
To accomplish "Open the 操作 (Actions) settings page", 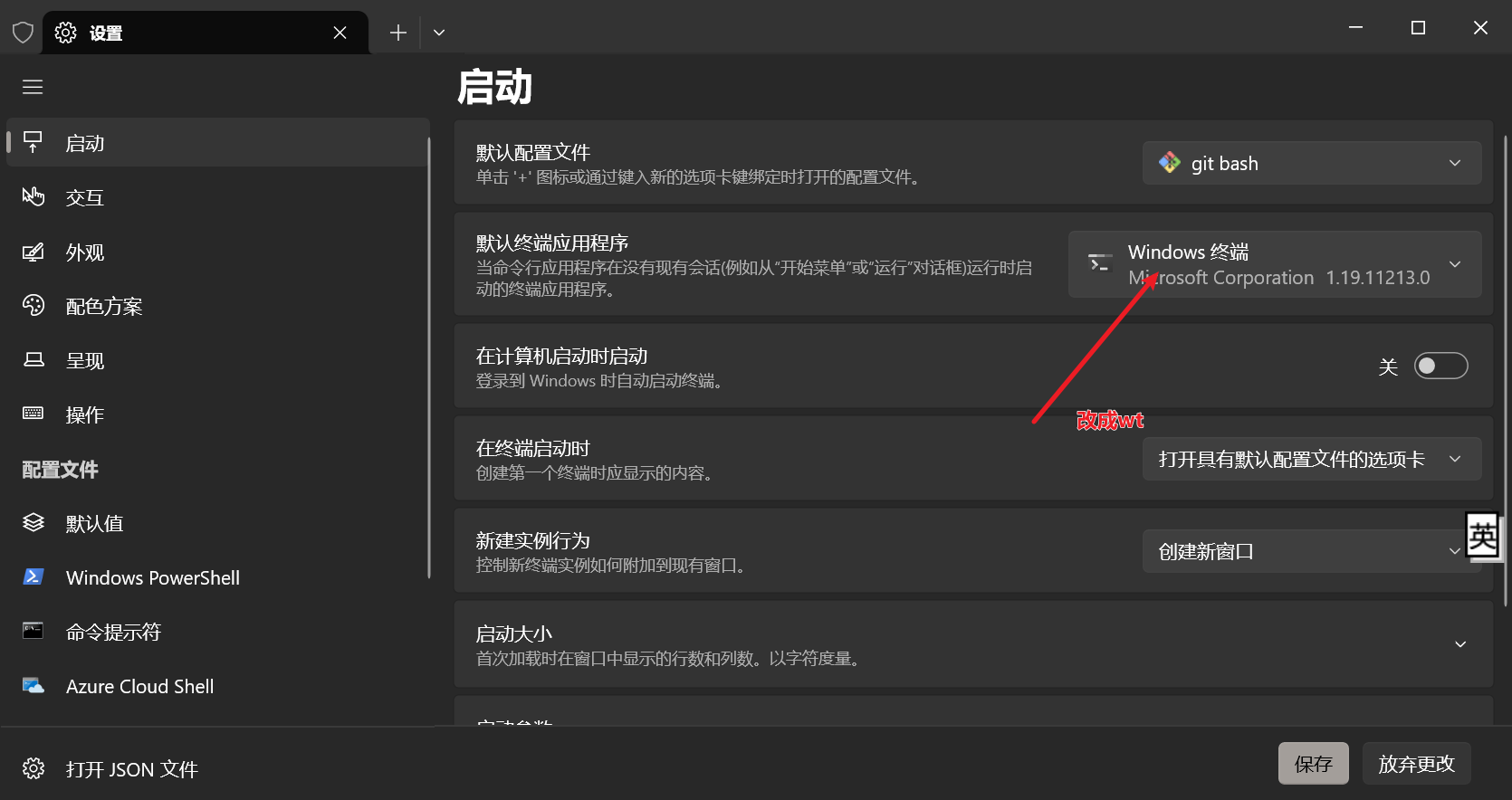I will 85,415.
